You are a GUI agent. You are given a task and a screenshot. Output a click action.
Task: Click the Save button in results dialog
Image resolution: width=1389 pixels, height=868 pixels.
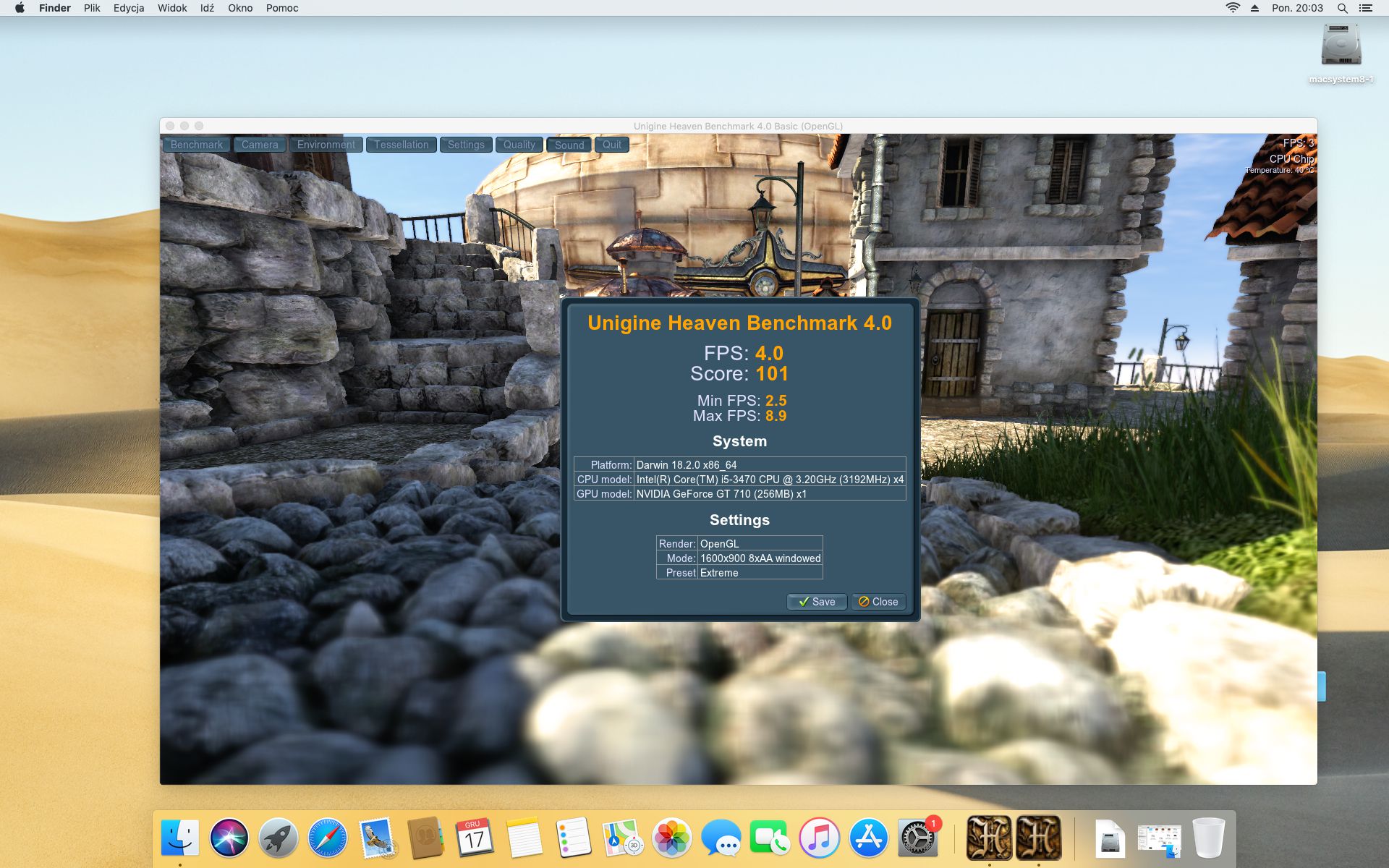[816, 602]
